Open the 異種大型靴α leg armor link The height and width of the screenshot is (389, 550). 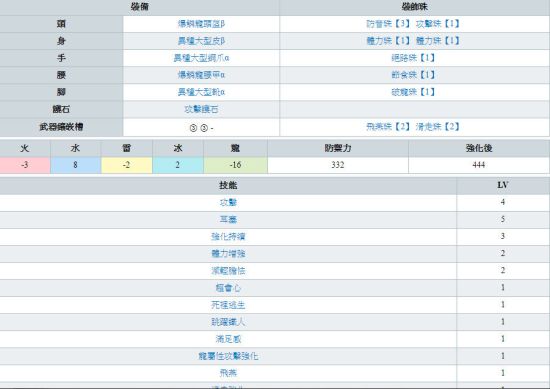click(x=201, y=92)
